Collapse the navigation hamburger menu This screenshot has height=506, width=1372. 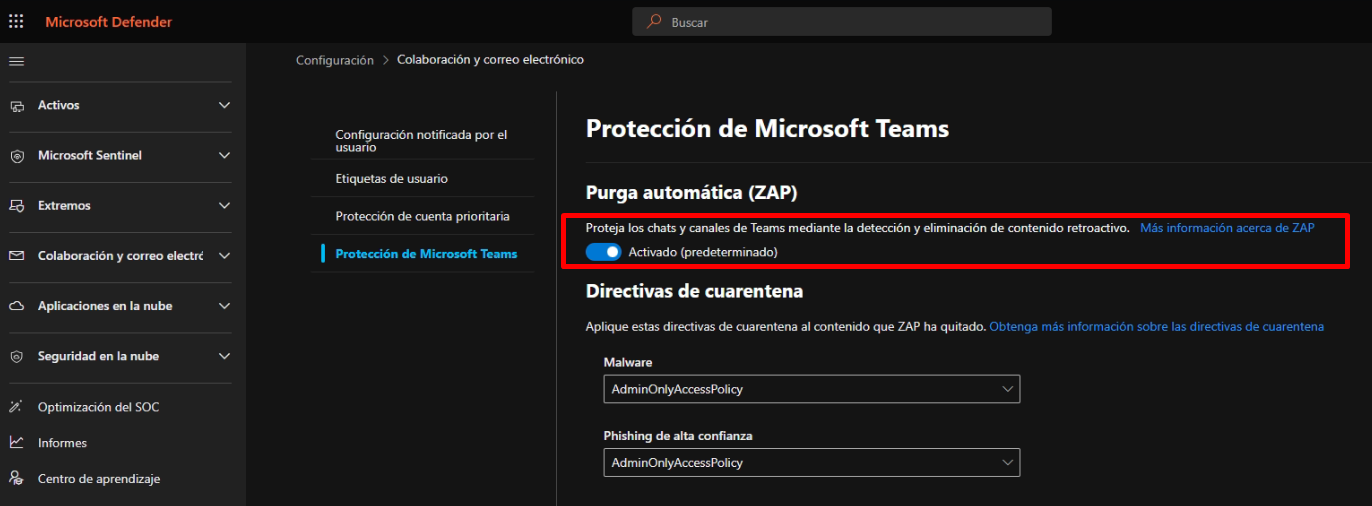coord(16,62)
